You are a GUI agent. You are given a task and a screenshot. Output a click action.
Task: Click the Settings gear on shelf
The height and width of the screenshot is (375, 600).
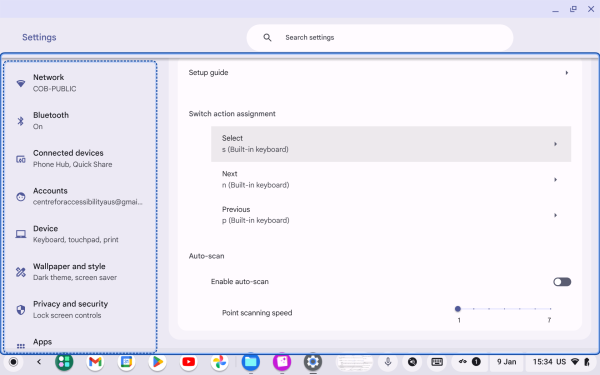[x=313, y=362]
